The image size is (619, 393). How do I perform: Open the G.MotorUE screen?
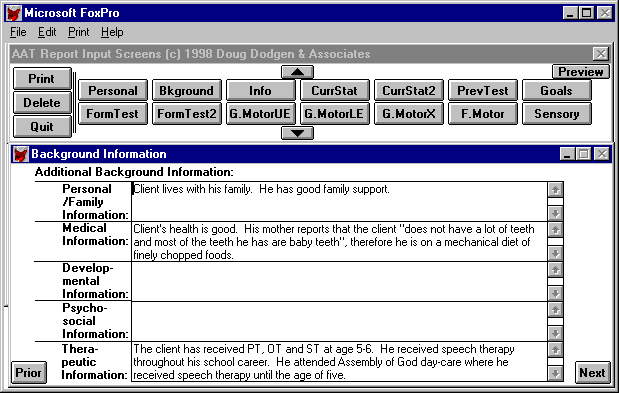[261, 114]
